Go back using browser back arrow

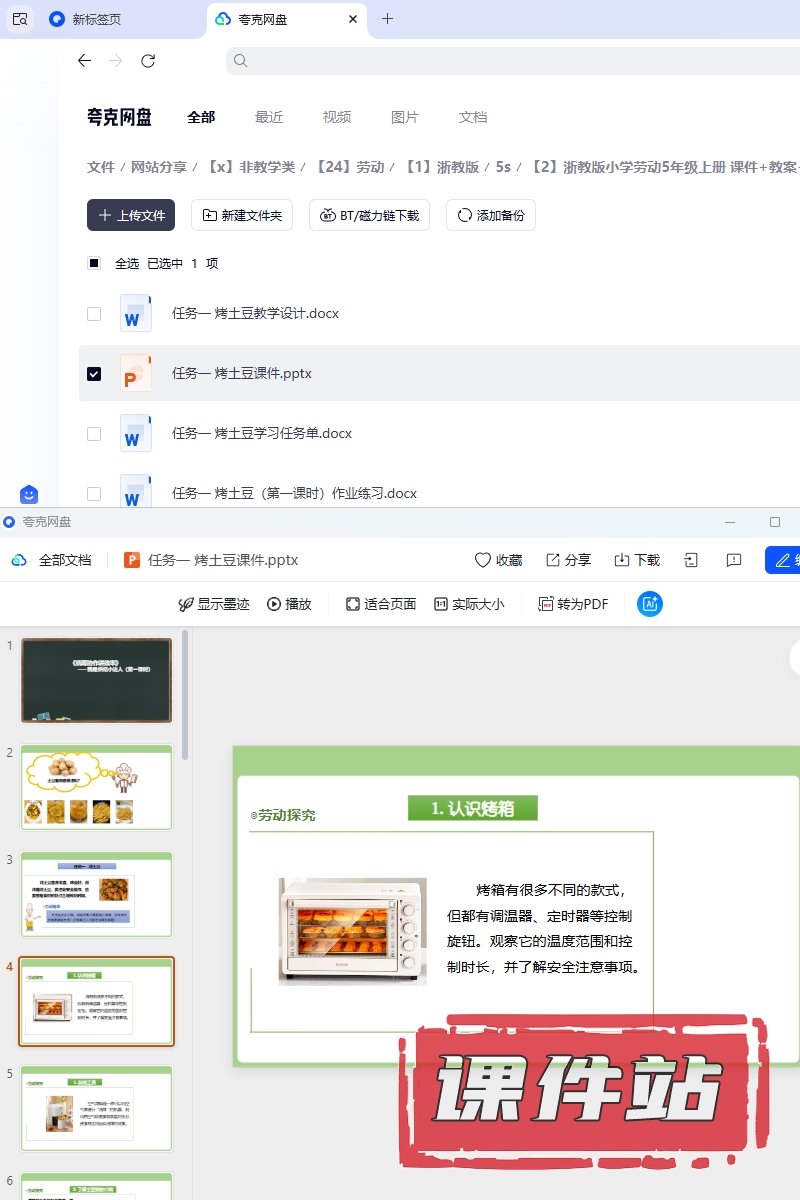point(84,61)
